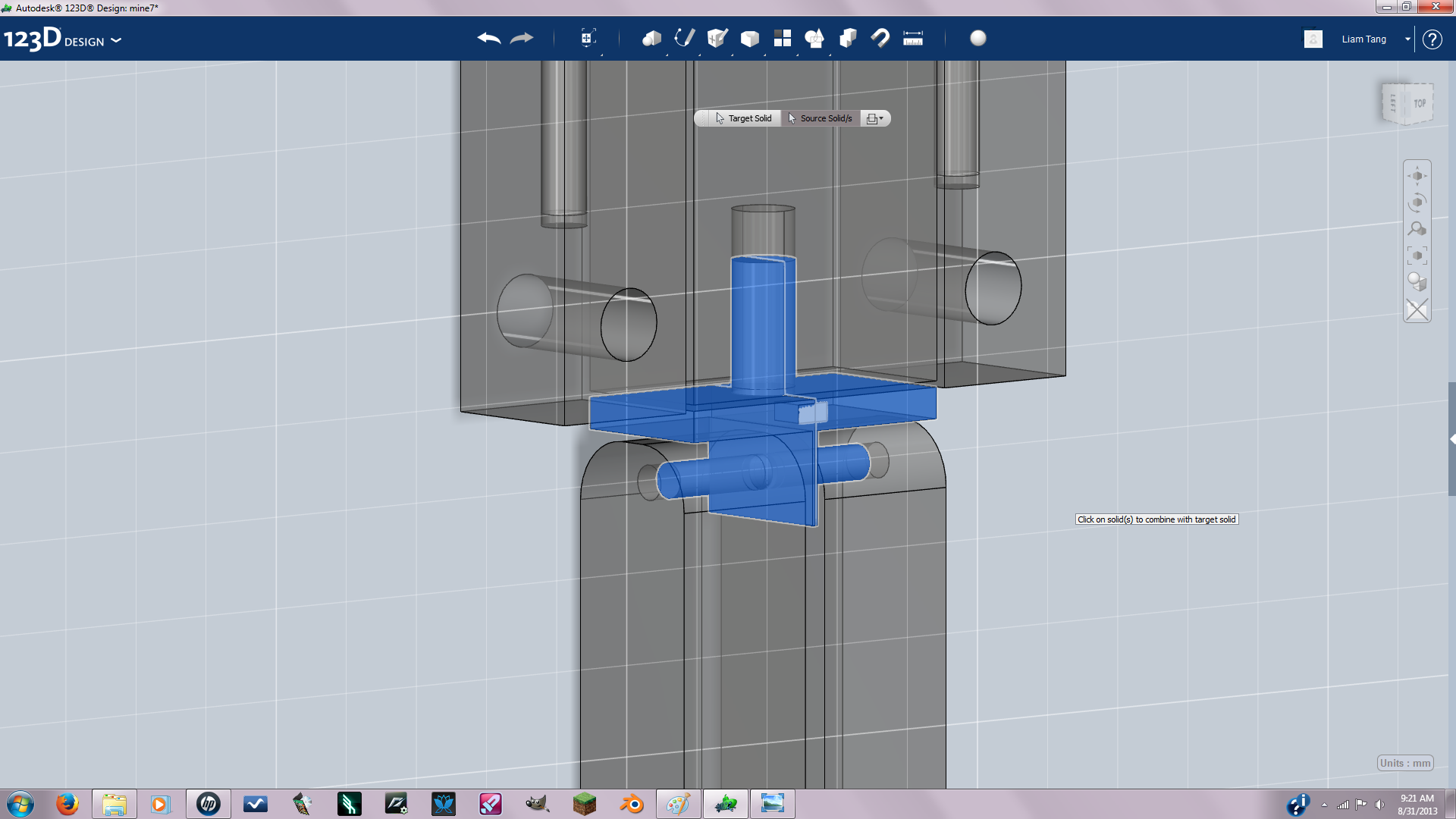Open the Pattern tool
This screenshot has width=1456, height=819.
point(783,38)
